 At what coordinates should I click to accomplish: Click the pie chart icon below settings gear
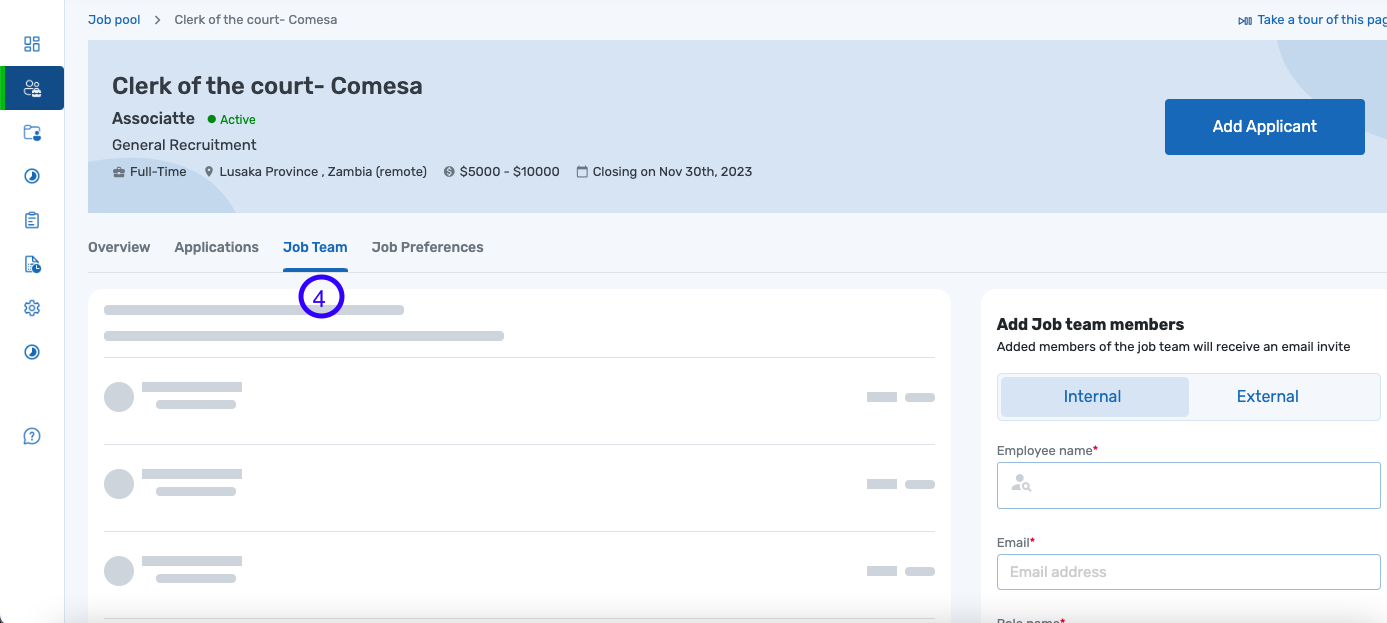(x=32, y=352)
